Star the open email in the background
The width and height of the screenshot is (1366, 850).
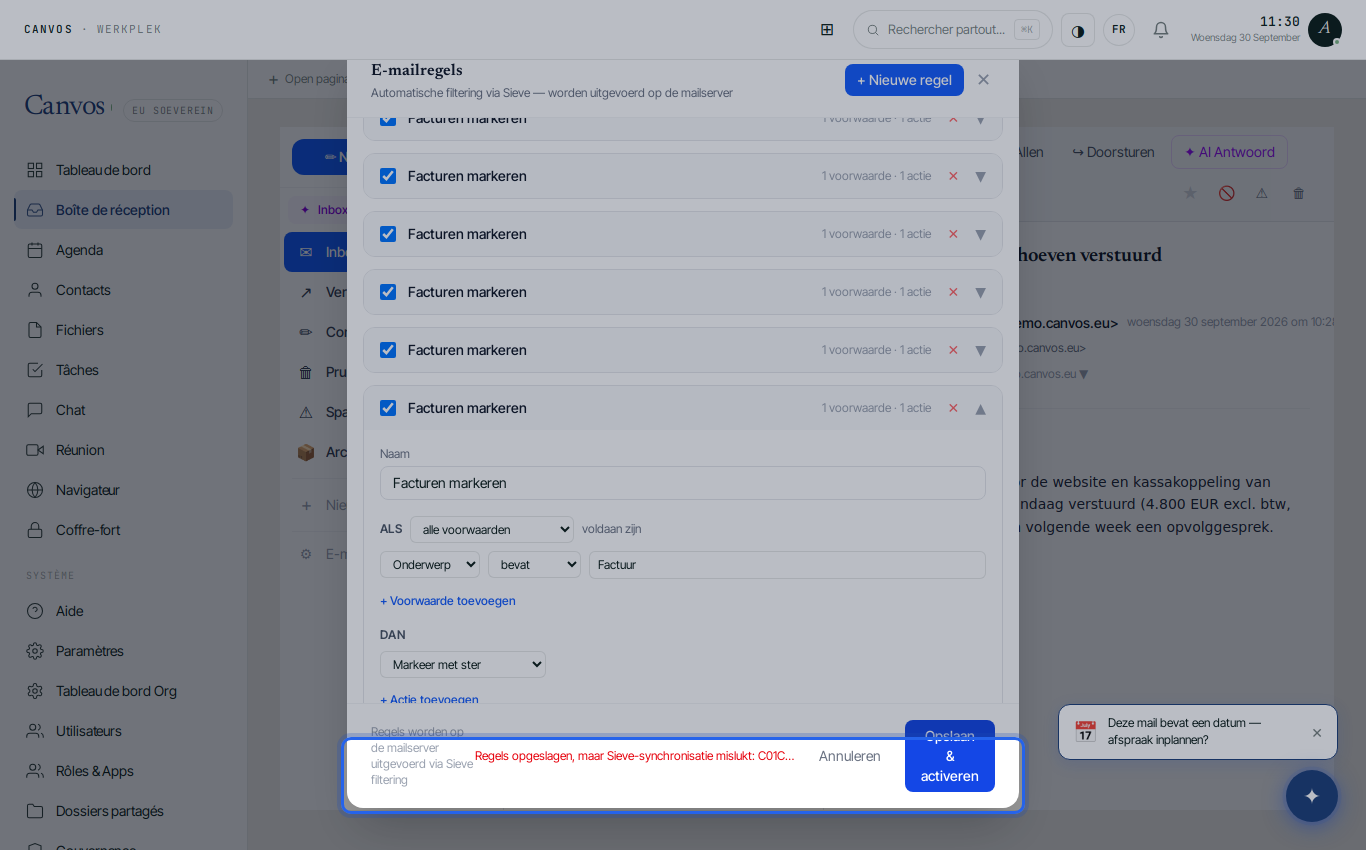pyautogui.click(x=1190, y=193)
